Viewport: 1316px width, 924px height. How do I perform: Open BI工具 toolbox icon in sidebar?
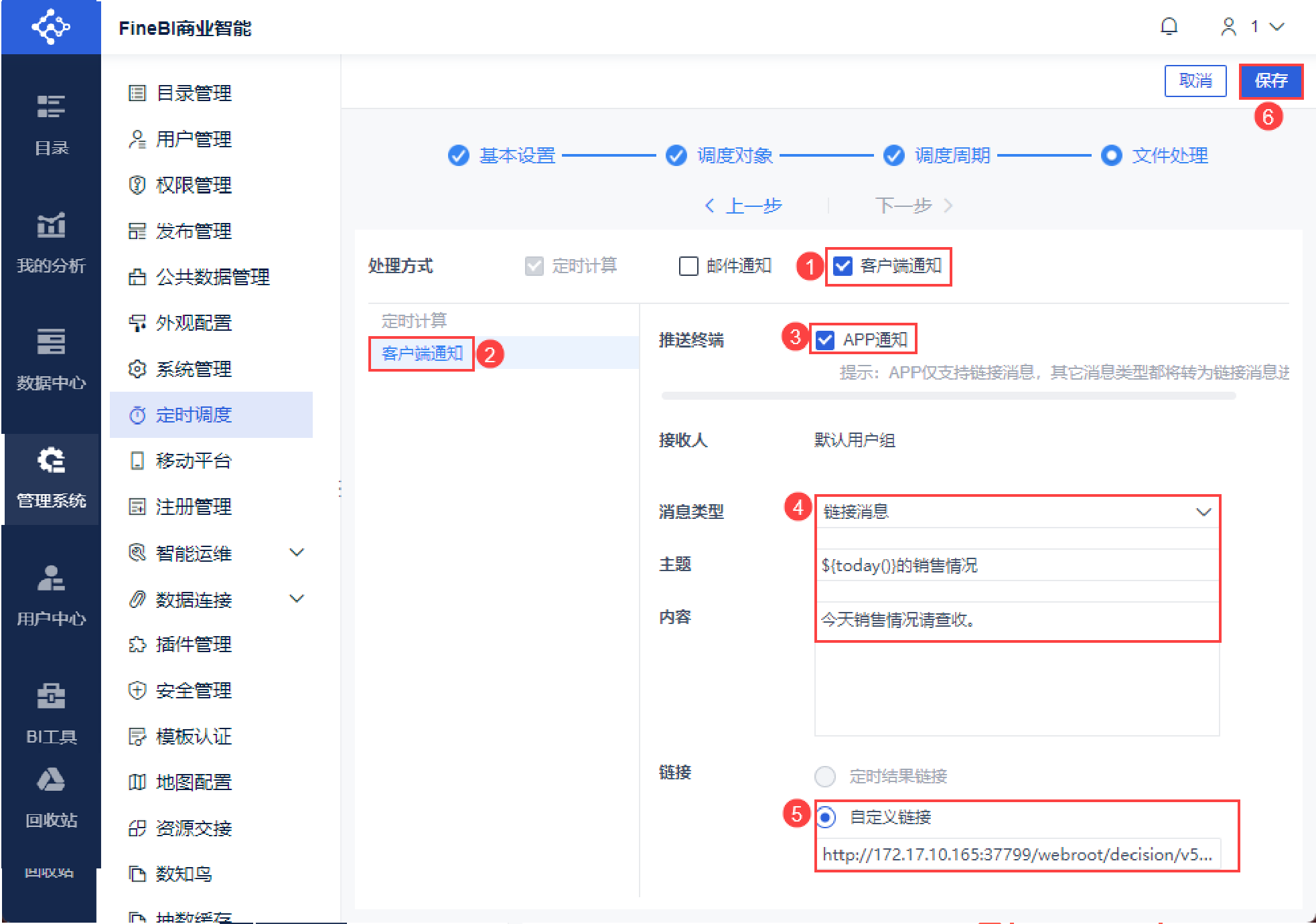[51, 696]
